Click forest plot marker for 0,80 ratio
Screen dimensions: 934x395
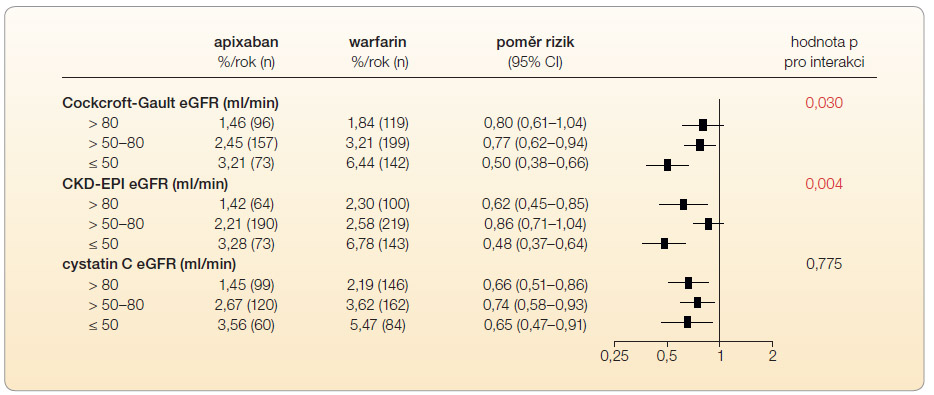(703, 125)
